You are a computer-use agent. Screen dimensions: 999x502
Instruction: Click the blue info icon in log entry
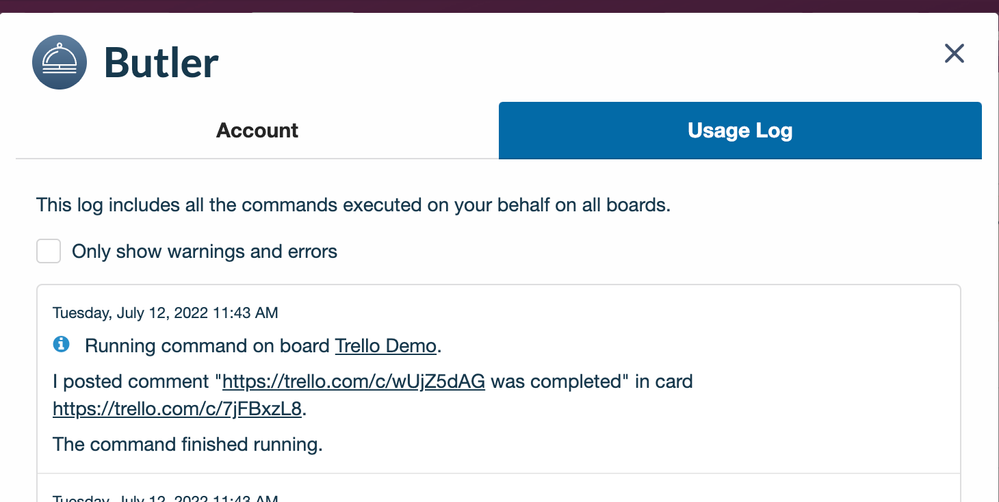(61, 344)
